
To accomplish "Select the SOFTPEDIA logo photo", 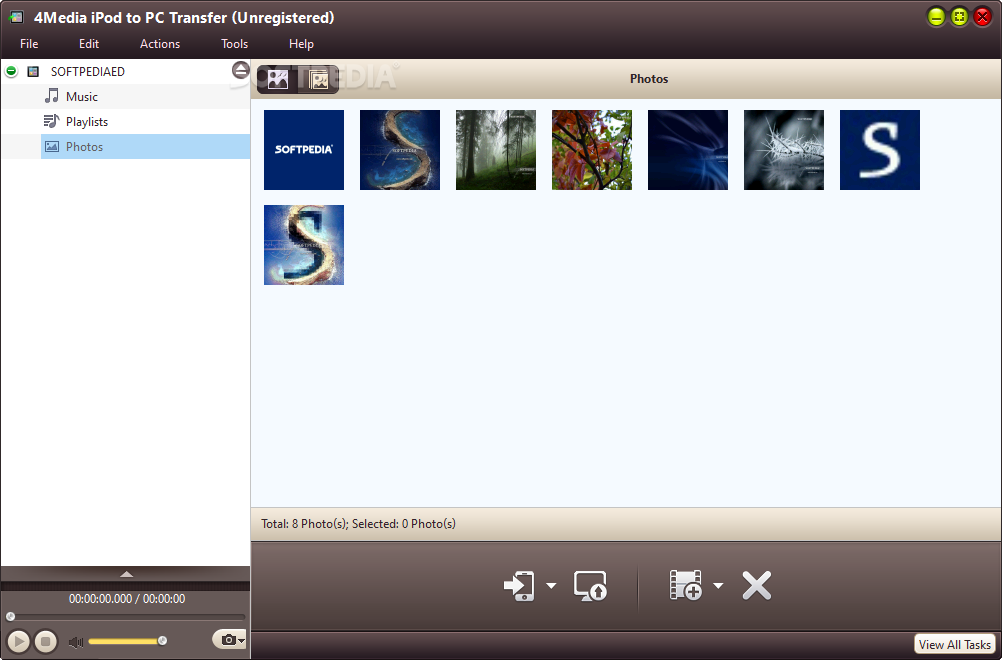I will pyautogui.click(x=304, y=150).
